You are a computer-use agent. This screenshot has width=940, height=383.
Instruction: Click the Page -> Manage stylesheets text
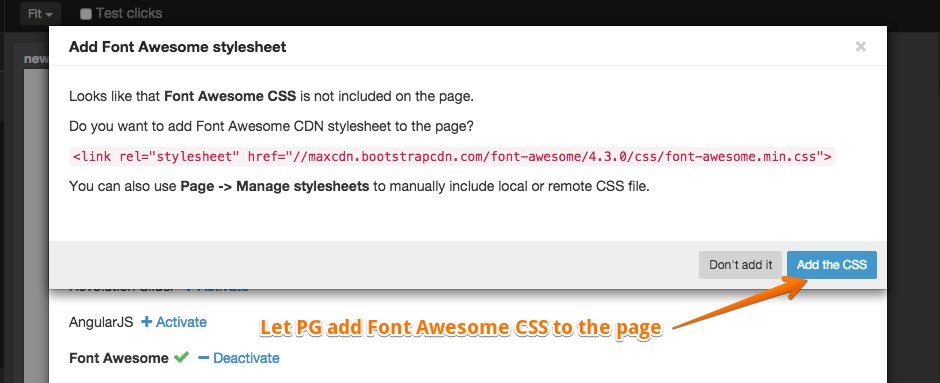(275, 186)
